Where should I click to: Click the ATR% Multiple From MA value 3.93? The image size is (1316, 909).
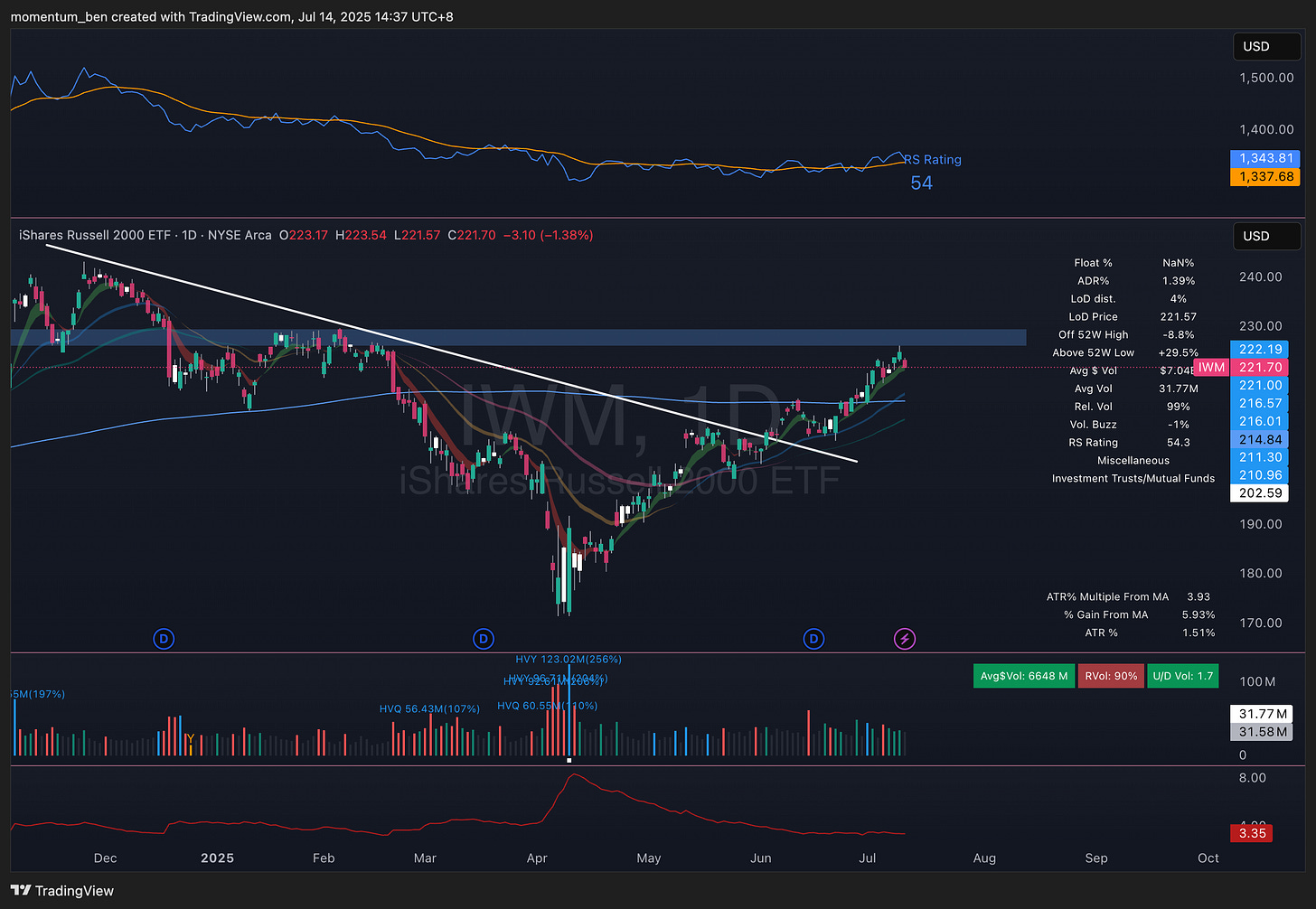[1198, 597]
